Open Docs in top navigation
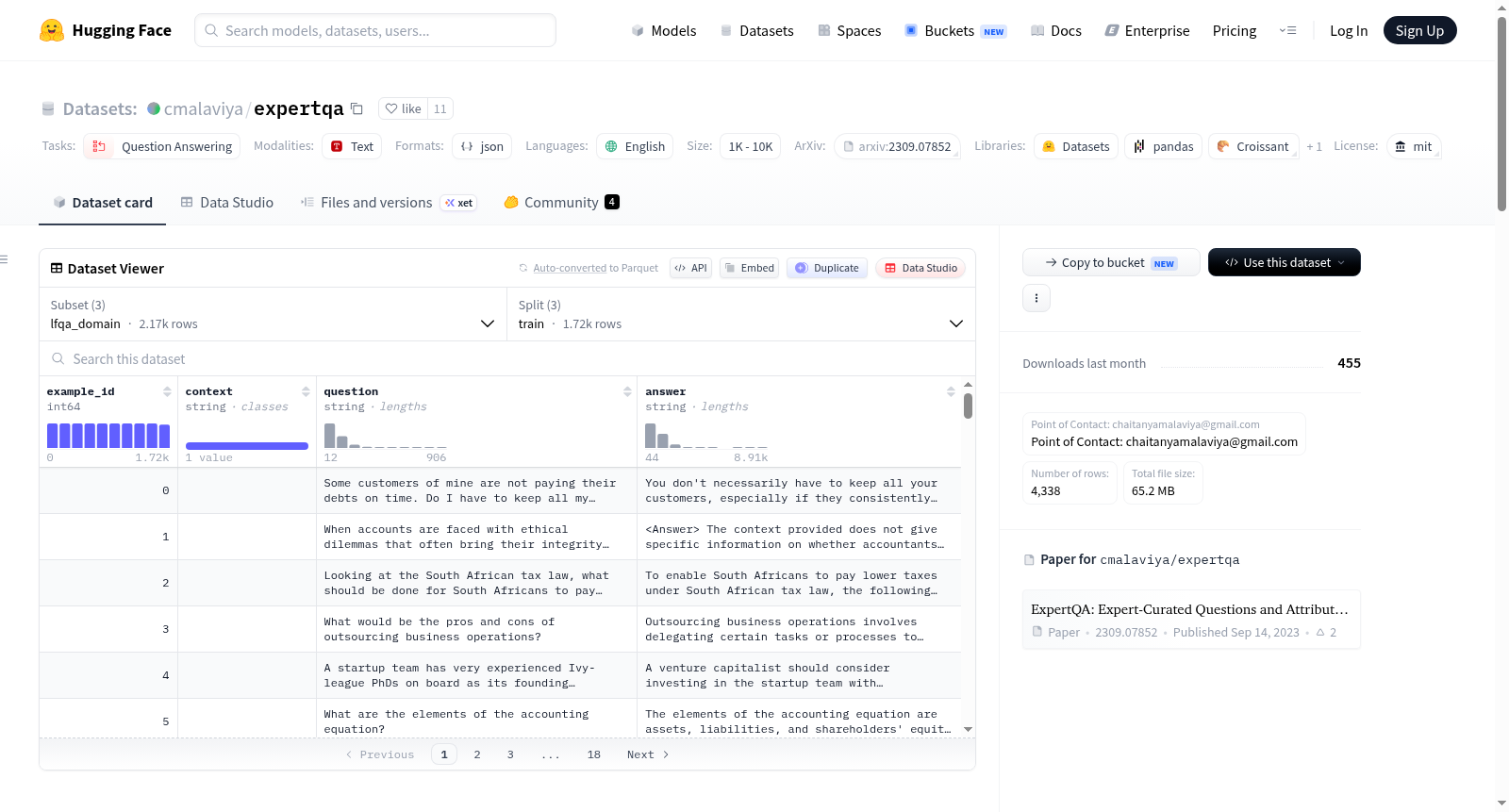 coord(1055,30)
